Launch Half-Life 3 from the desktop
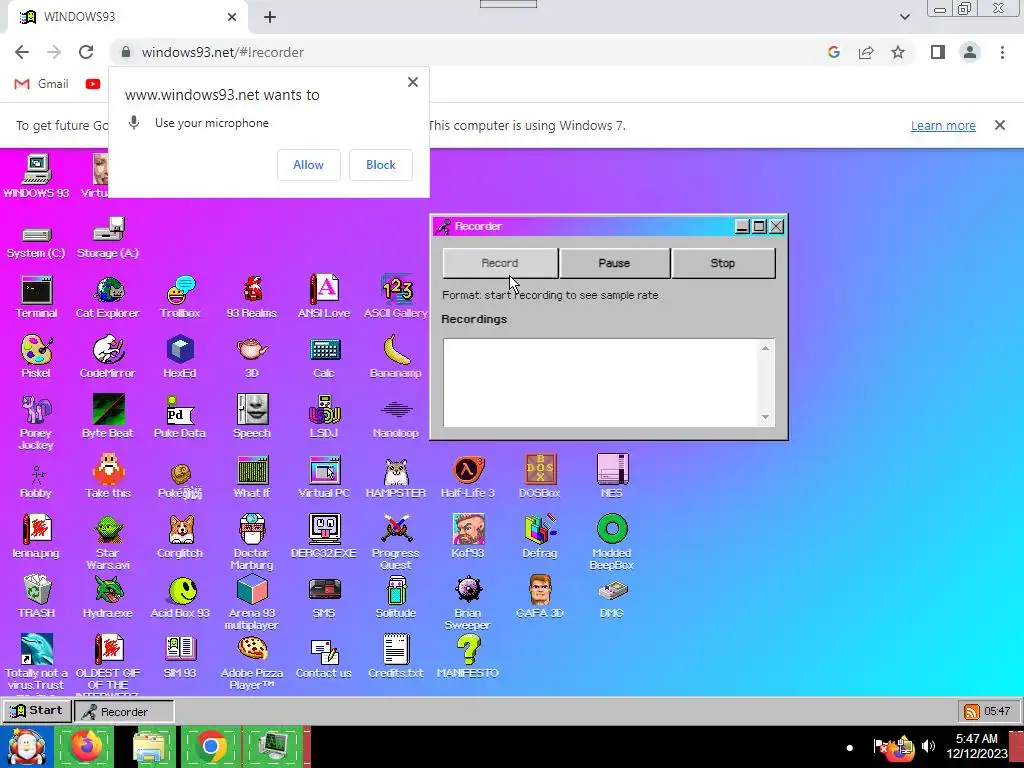1024x768 pixels. tap(468, 477)
